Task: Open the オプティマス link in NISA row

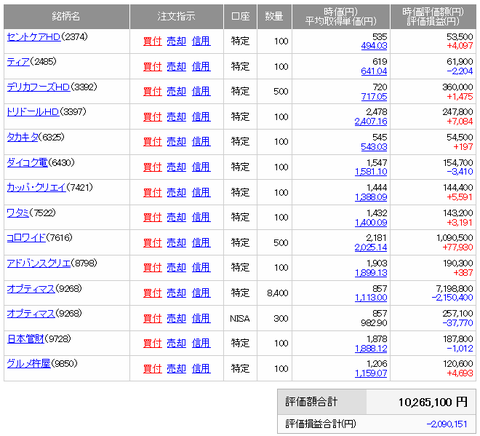Action: tap(31, 314)
